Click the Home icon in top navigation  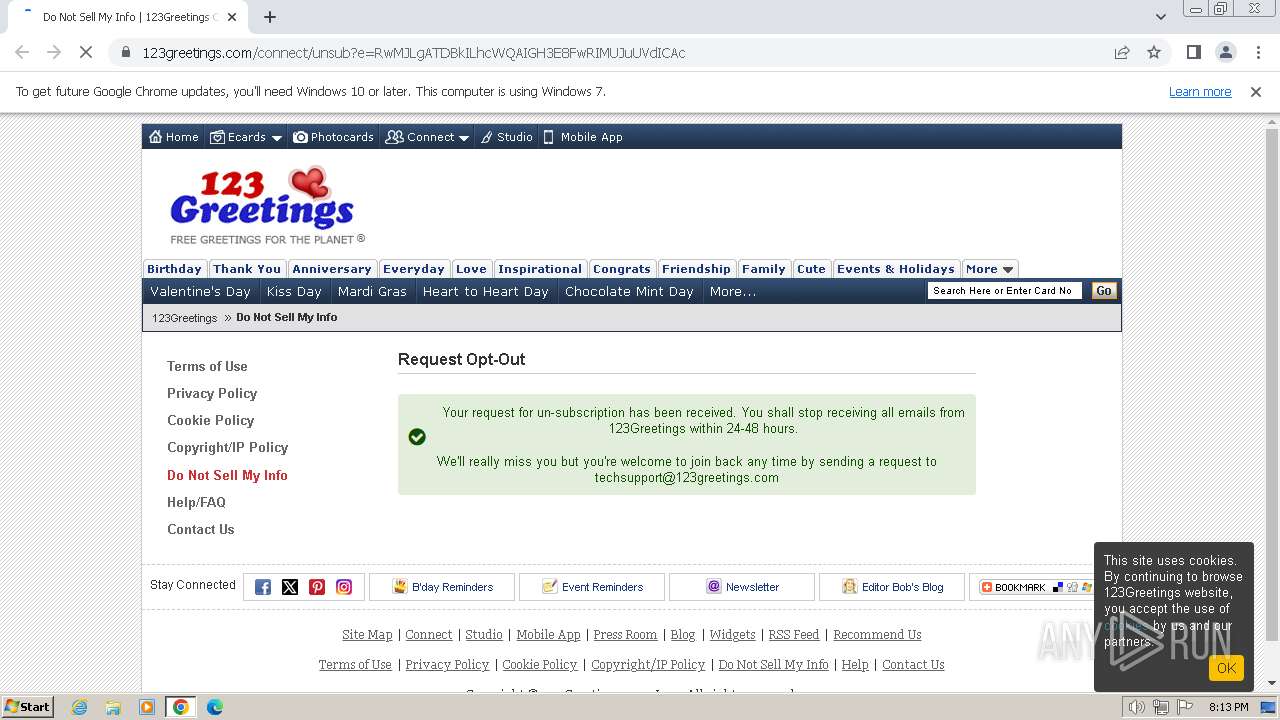[x=155, y=137]
